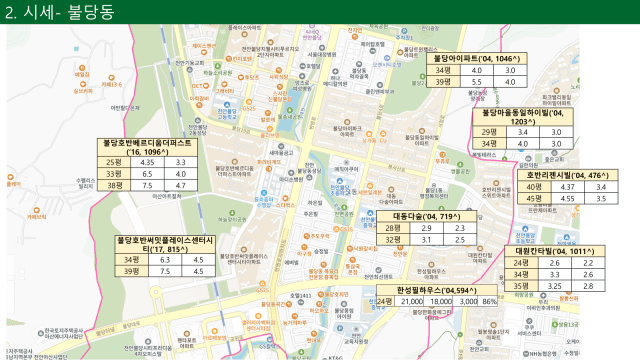This screenshot has width=640, height=360.
Task: Click the 갤러리아백화점 센터시티점 marker
Action: (x=258, y=316)
